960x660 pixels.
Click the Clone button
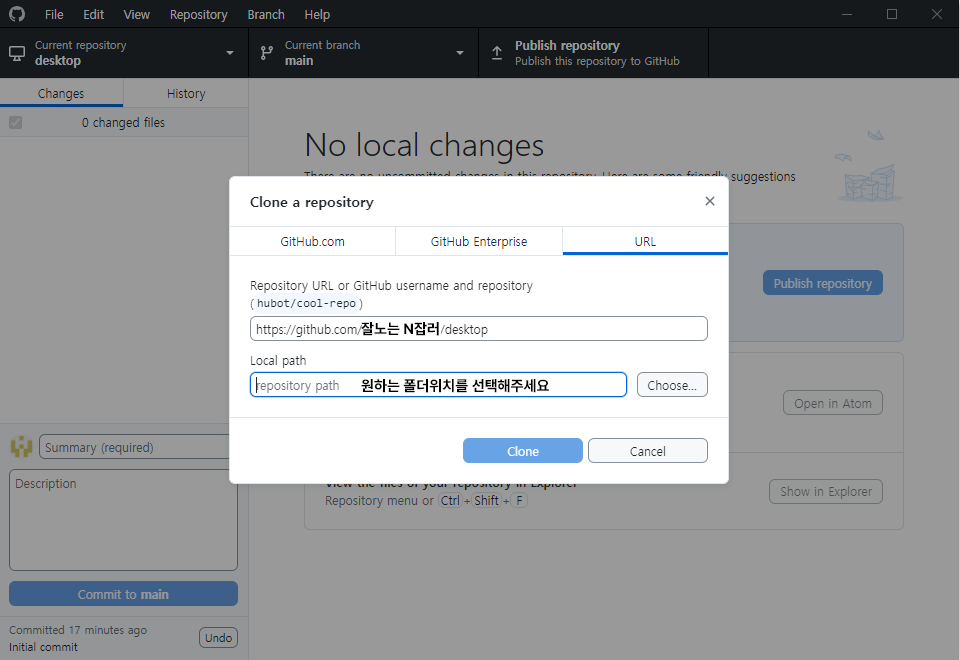coord(523,451)
